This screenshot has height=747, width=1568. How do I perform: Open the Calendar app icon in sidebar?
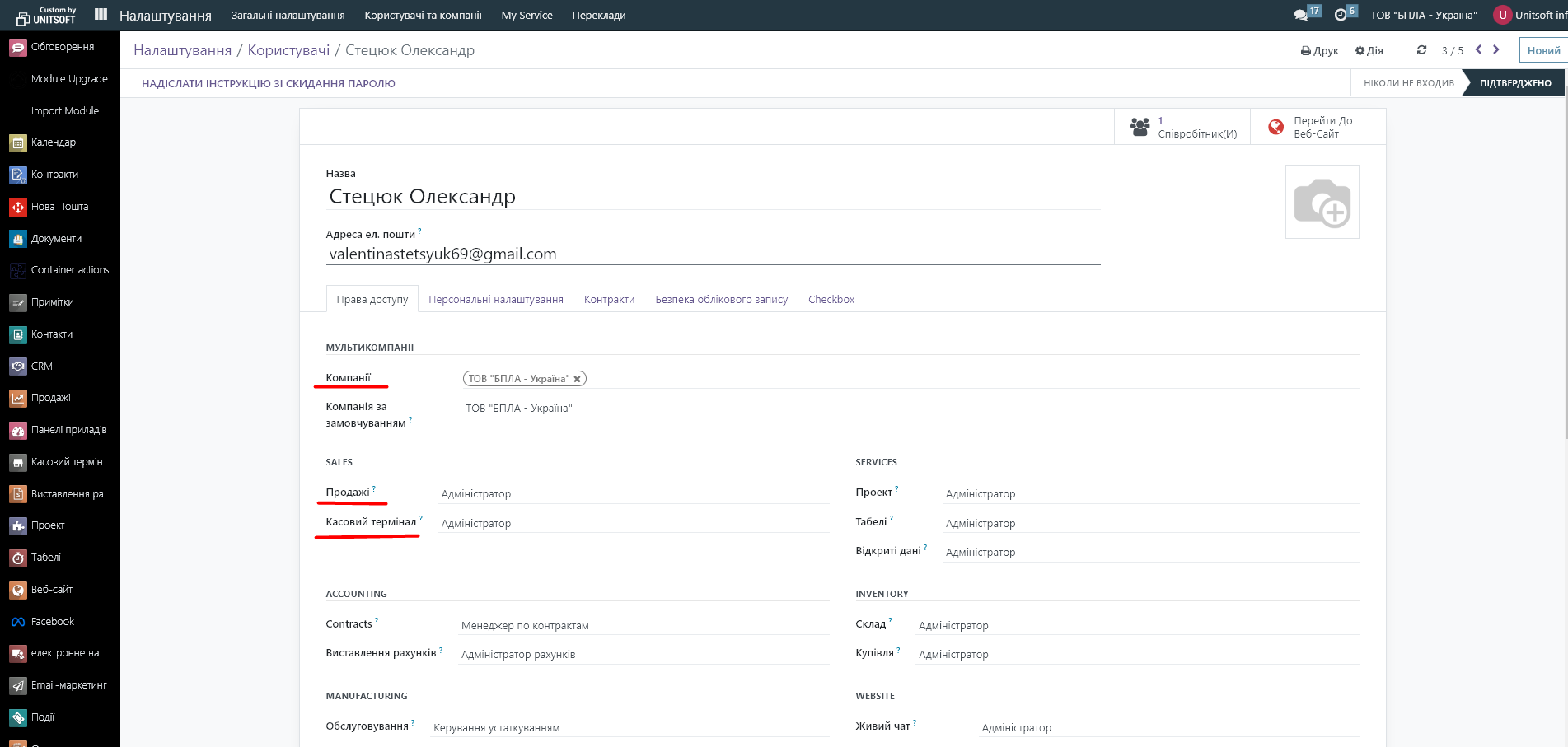tap(18, 143)
